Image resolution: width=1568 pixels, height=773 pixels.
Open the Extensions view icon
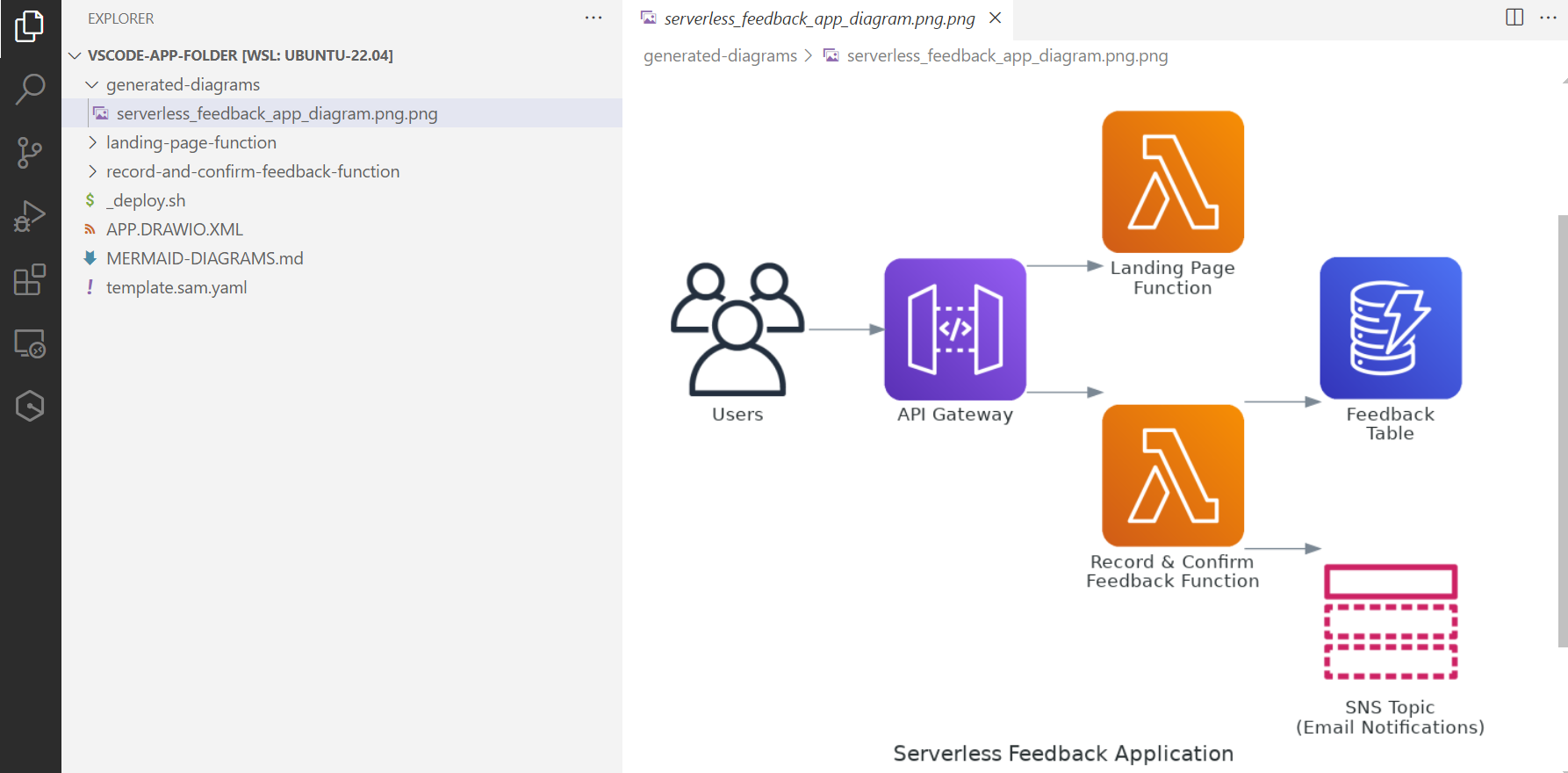pos(30,279)
